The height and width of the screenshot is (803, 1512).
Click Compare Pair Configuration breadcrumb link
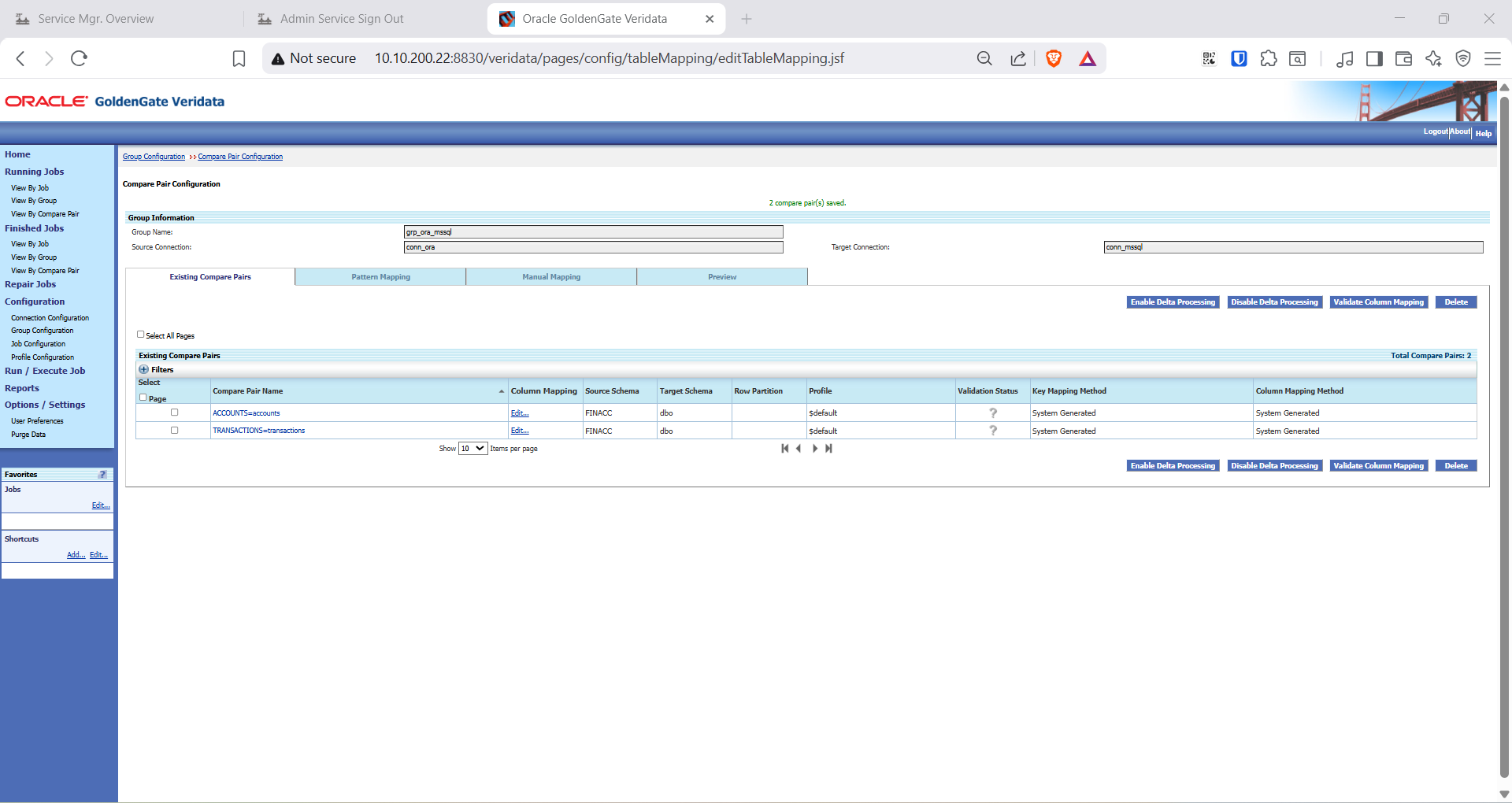coord(240,157)
